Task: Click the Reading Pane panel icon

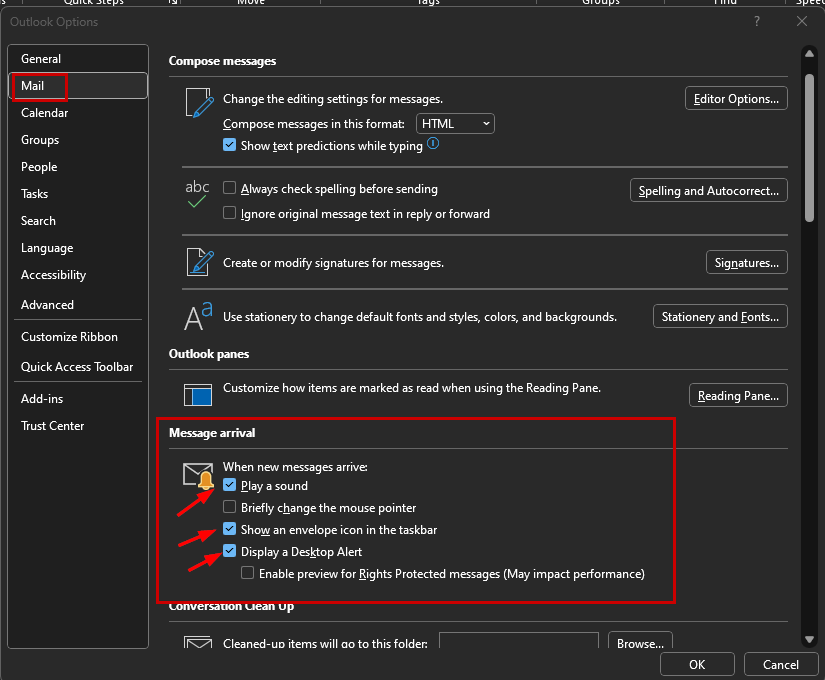Action: coord(197,394)
